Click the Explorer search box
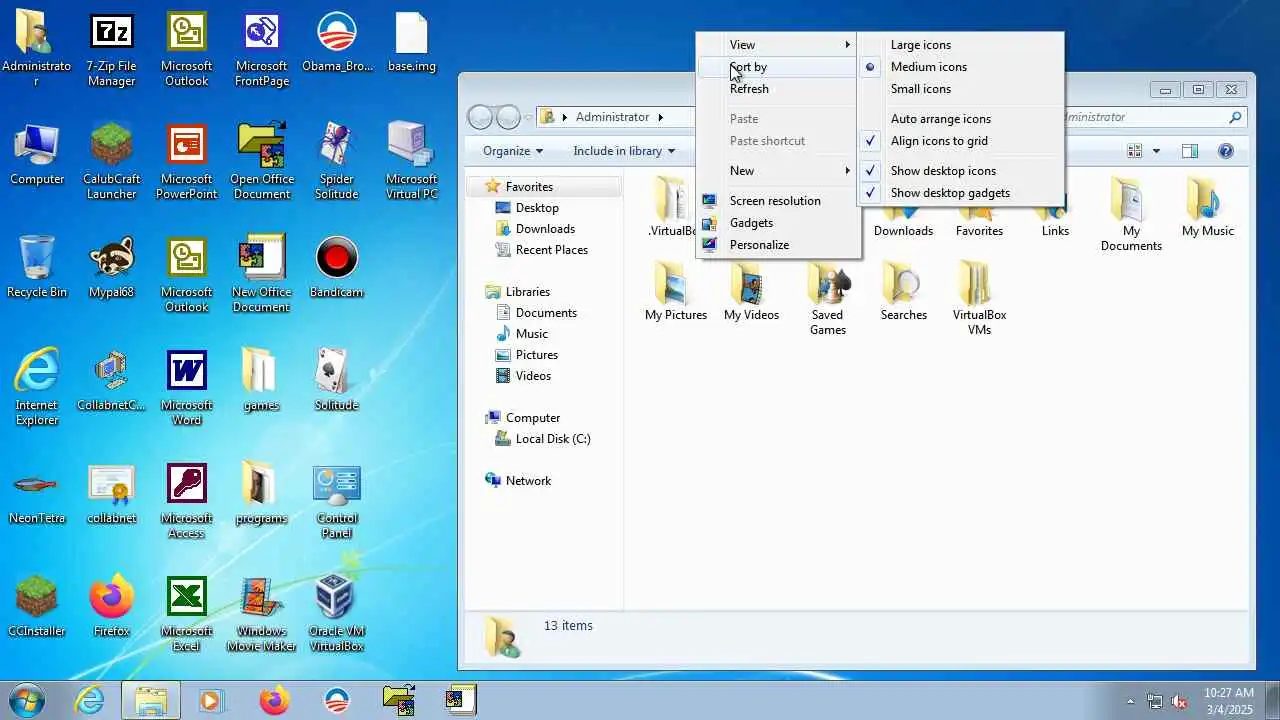The height and width of the screenshot is (720, 1280). point(1150,117)
